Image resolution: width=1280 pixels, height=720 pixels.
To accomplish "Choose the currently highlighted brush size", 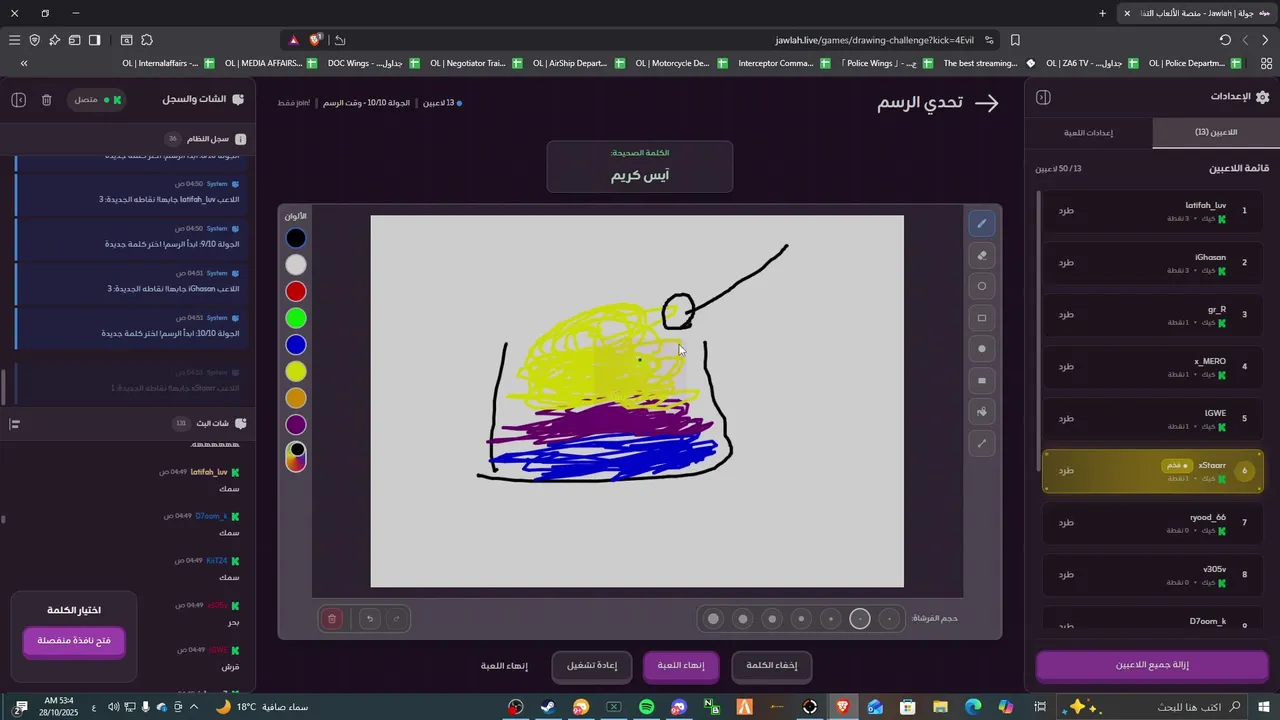I will pos(860,619).
